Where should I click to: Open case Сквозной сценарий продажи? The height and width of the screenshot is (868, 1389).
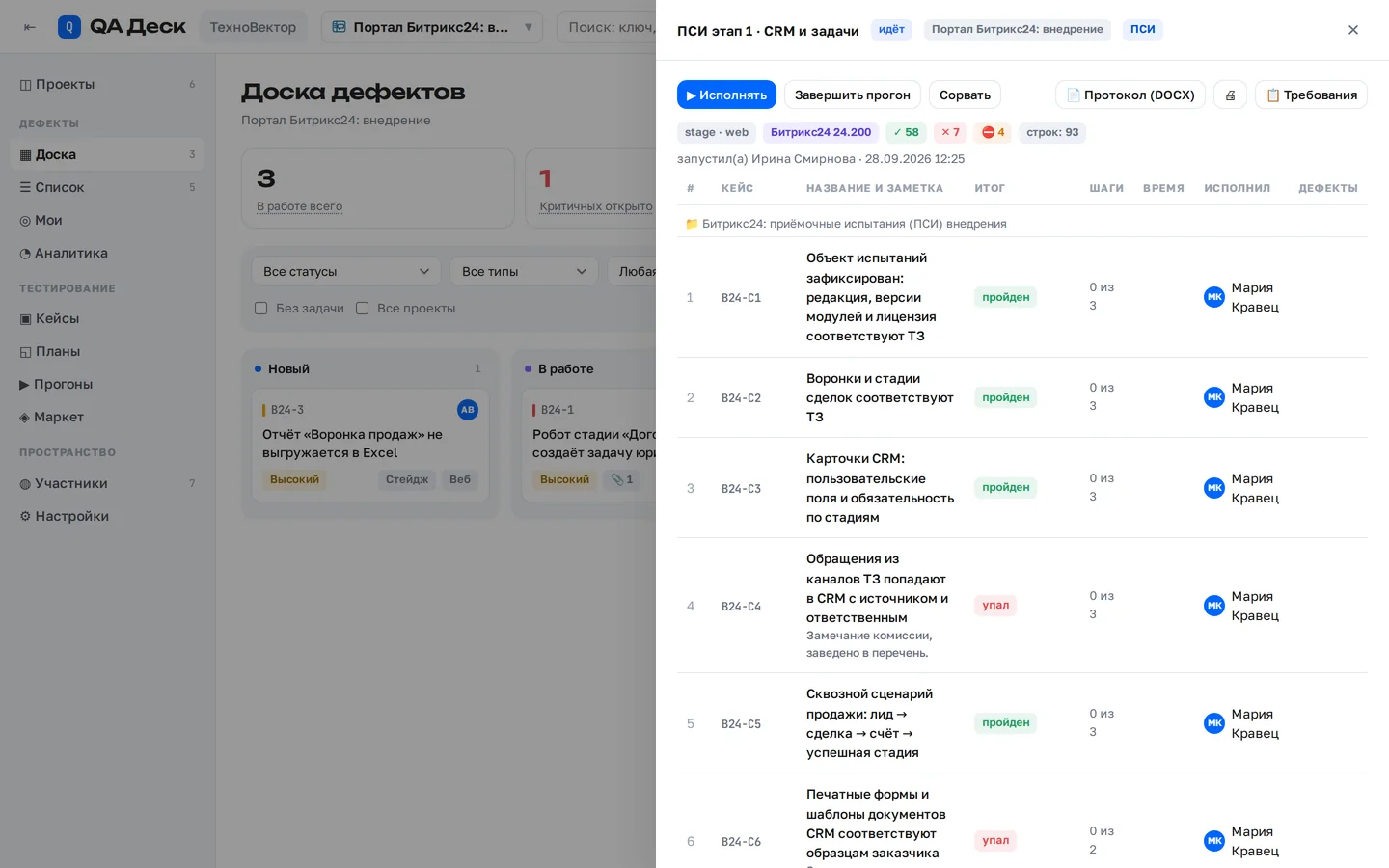point(869,723)
